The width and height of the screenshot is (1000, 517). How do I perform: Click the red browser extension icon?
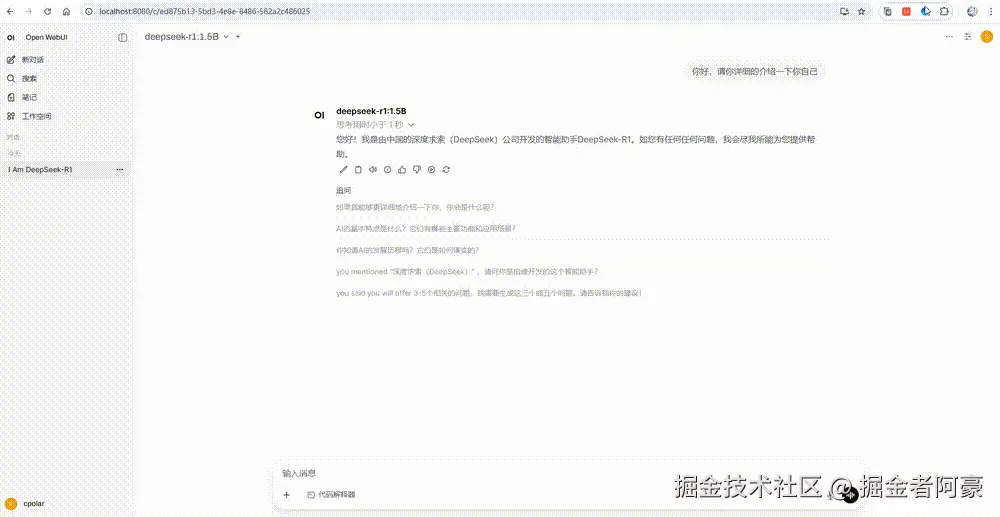click(906, 11)
